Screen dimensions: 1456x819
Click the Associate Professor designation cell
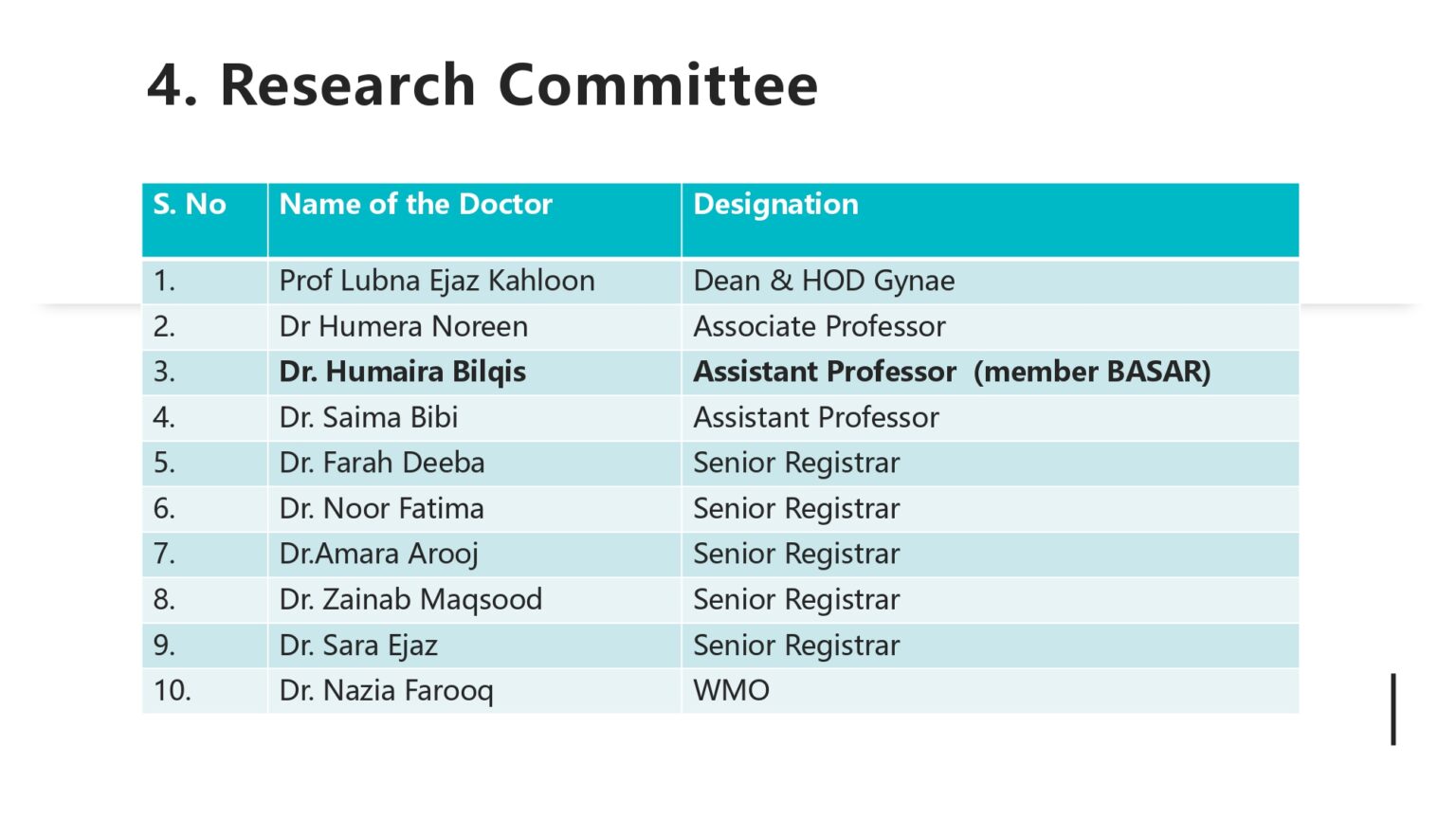pos(990,327)
